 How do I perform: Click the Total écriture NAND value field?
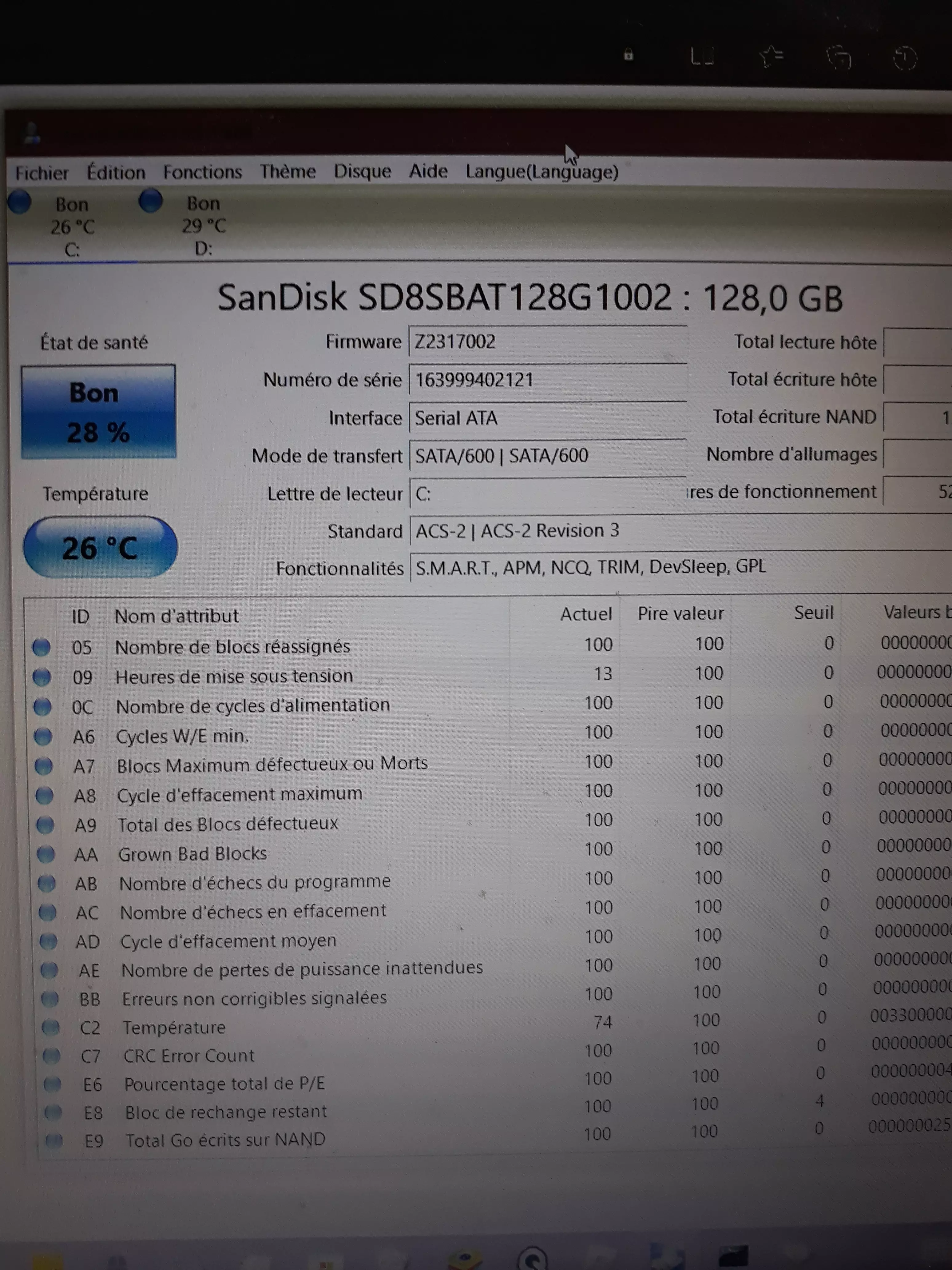[917, 417]
